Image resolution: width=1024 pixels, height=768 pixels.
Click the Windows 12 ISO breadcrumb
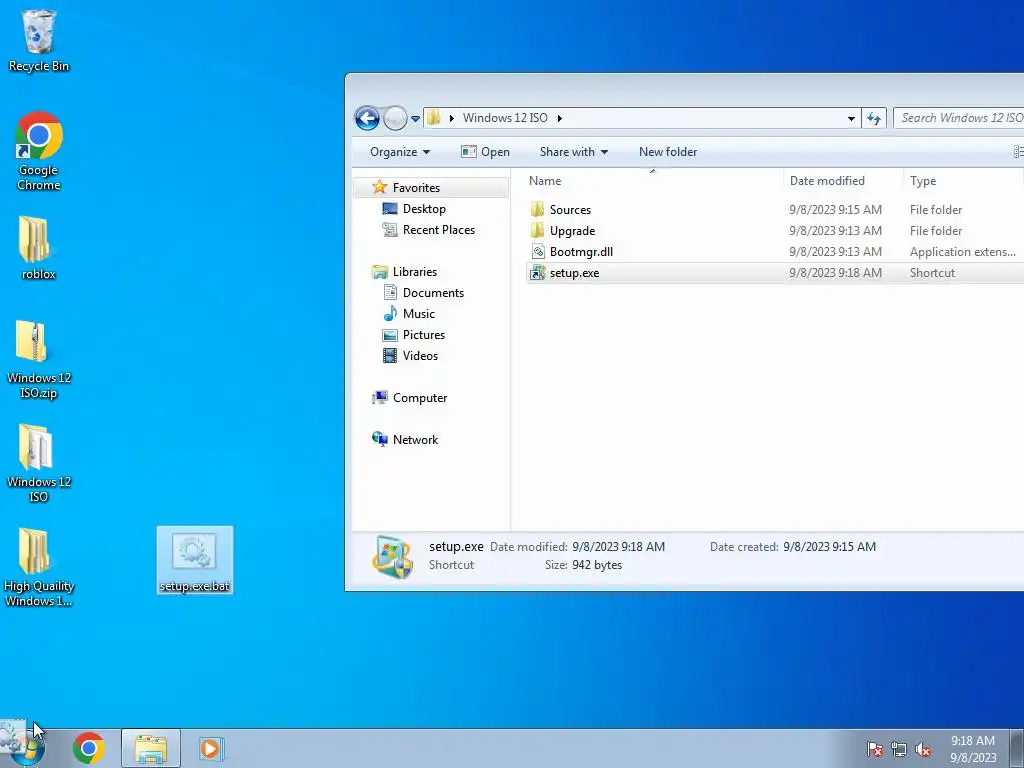(x=505, y=118)
